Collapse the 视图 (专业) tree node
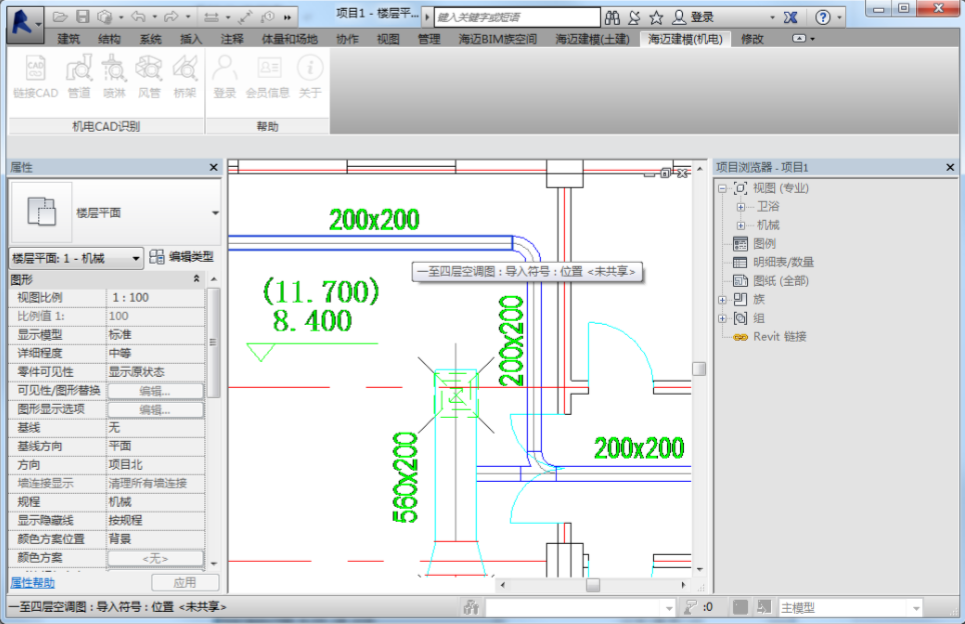The image size is (965, 624). [723, 188]
